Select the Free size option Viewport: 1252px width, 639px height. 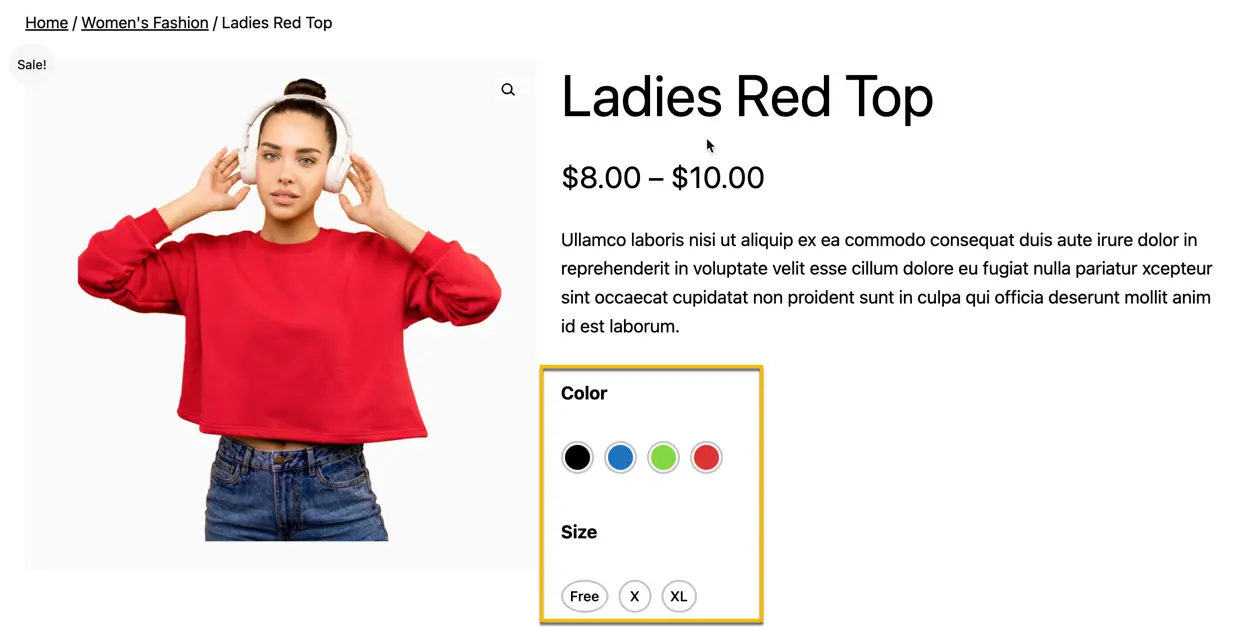click(584, 597)
